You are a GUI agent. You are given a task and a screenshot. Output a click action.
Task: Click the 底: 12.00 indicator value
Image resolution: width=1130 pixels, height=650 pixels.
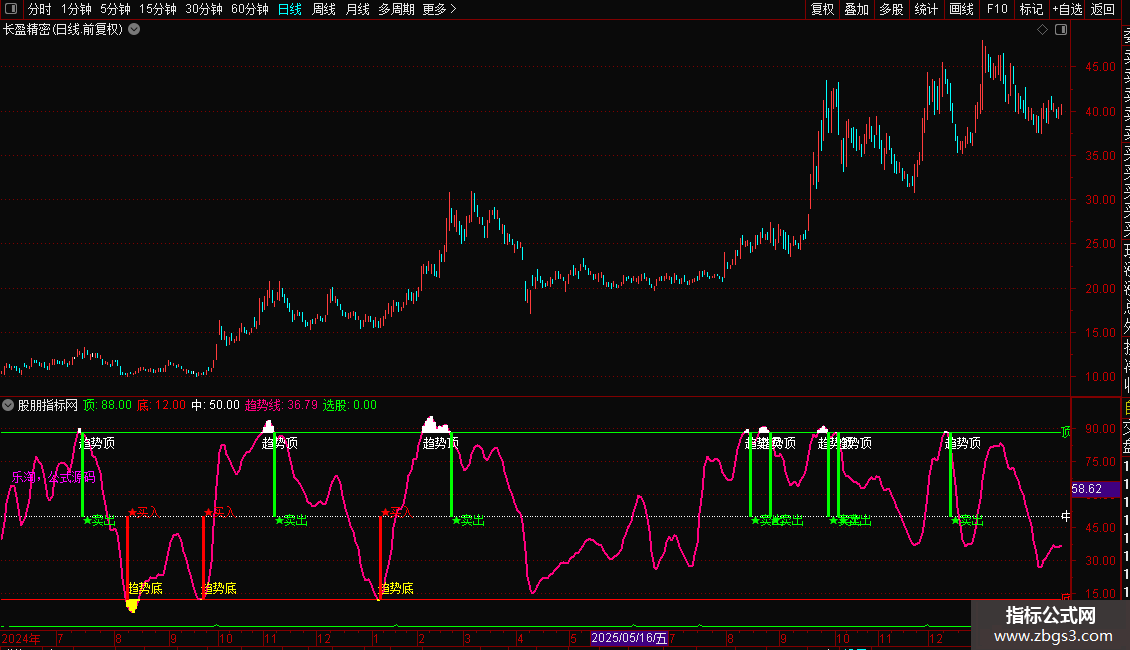tap(161, 405)
